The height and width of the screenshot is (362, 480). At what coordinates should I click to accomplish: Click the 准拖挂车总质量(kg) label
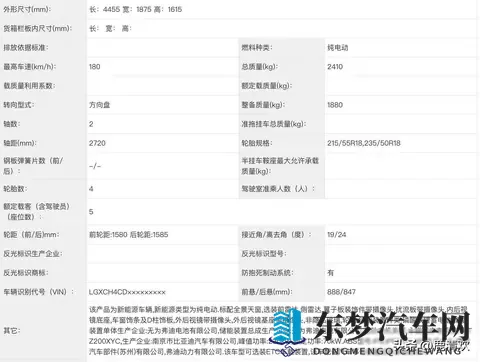[274, 124]
